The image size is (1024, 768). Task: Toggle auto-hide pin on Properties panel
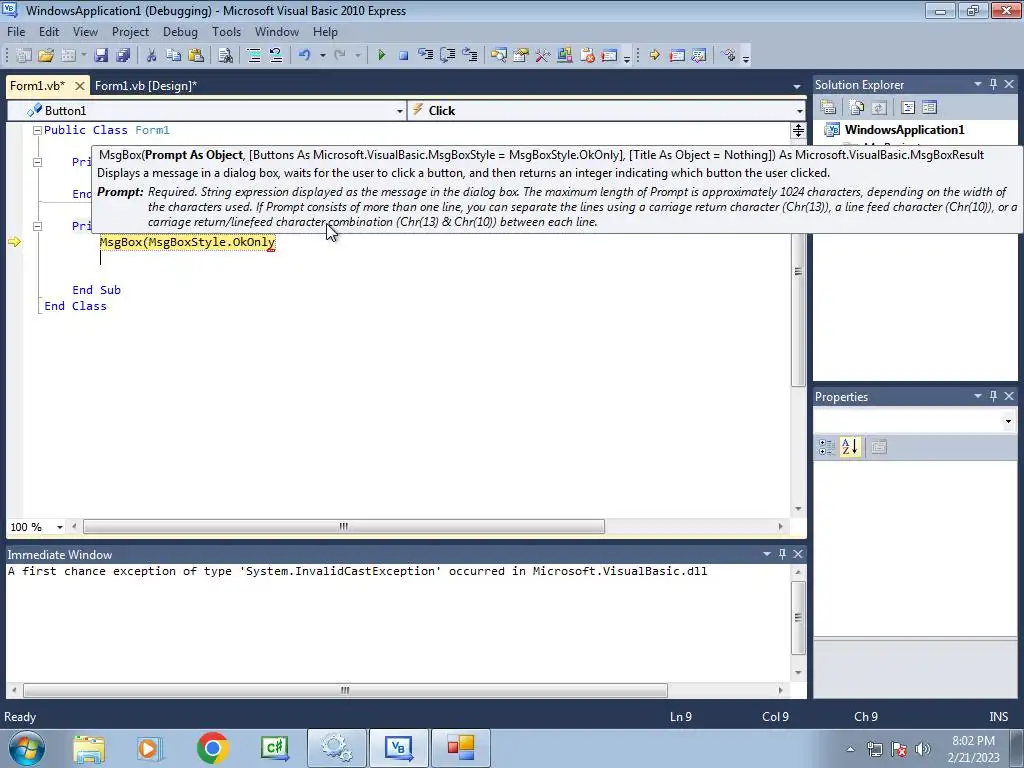click(993, 396)
